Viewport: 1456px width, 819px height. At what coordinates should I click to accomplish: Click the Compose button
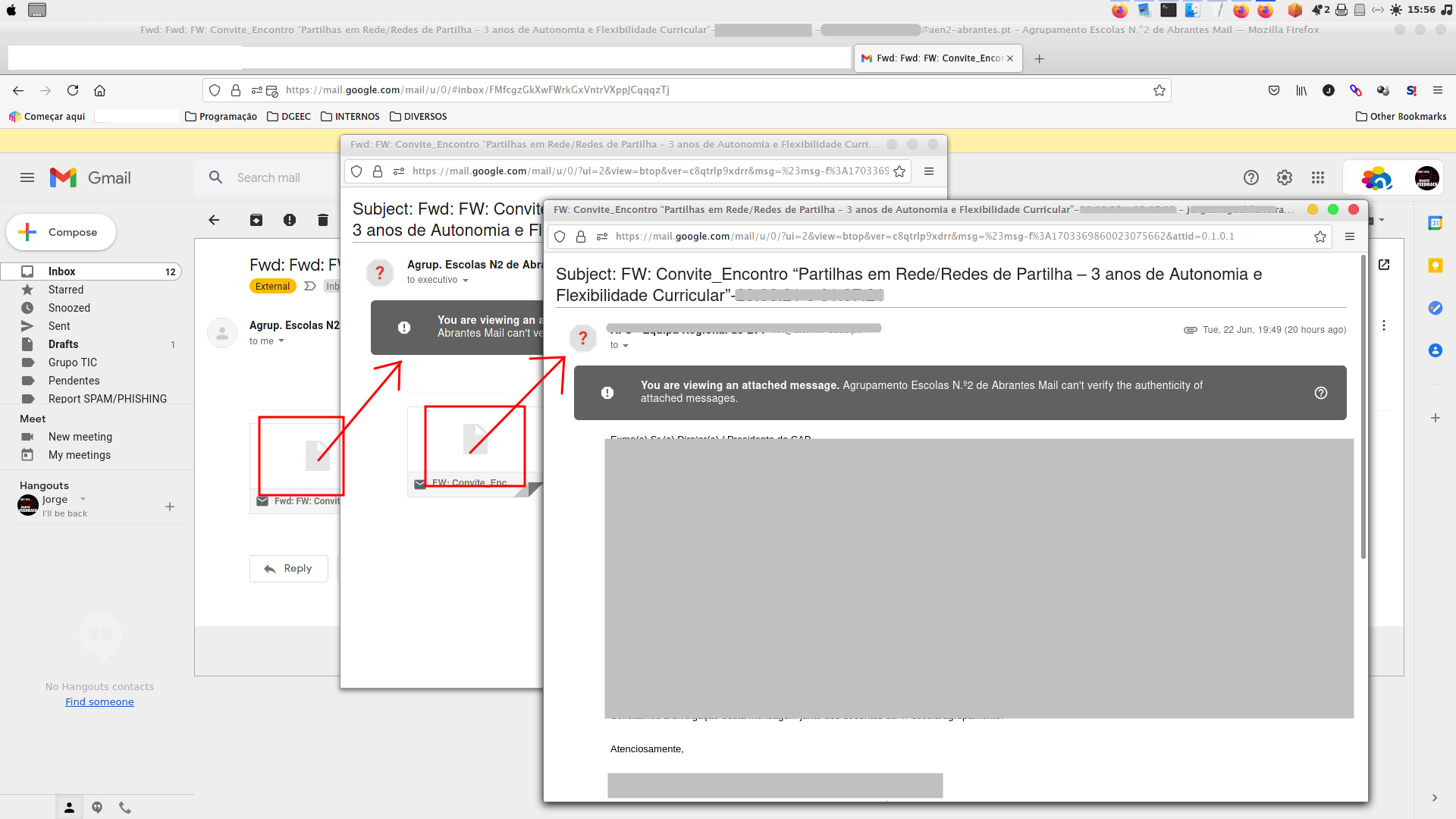pos(61,232)
